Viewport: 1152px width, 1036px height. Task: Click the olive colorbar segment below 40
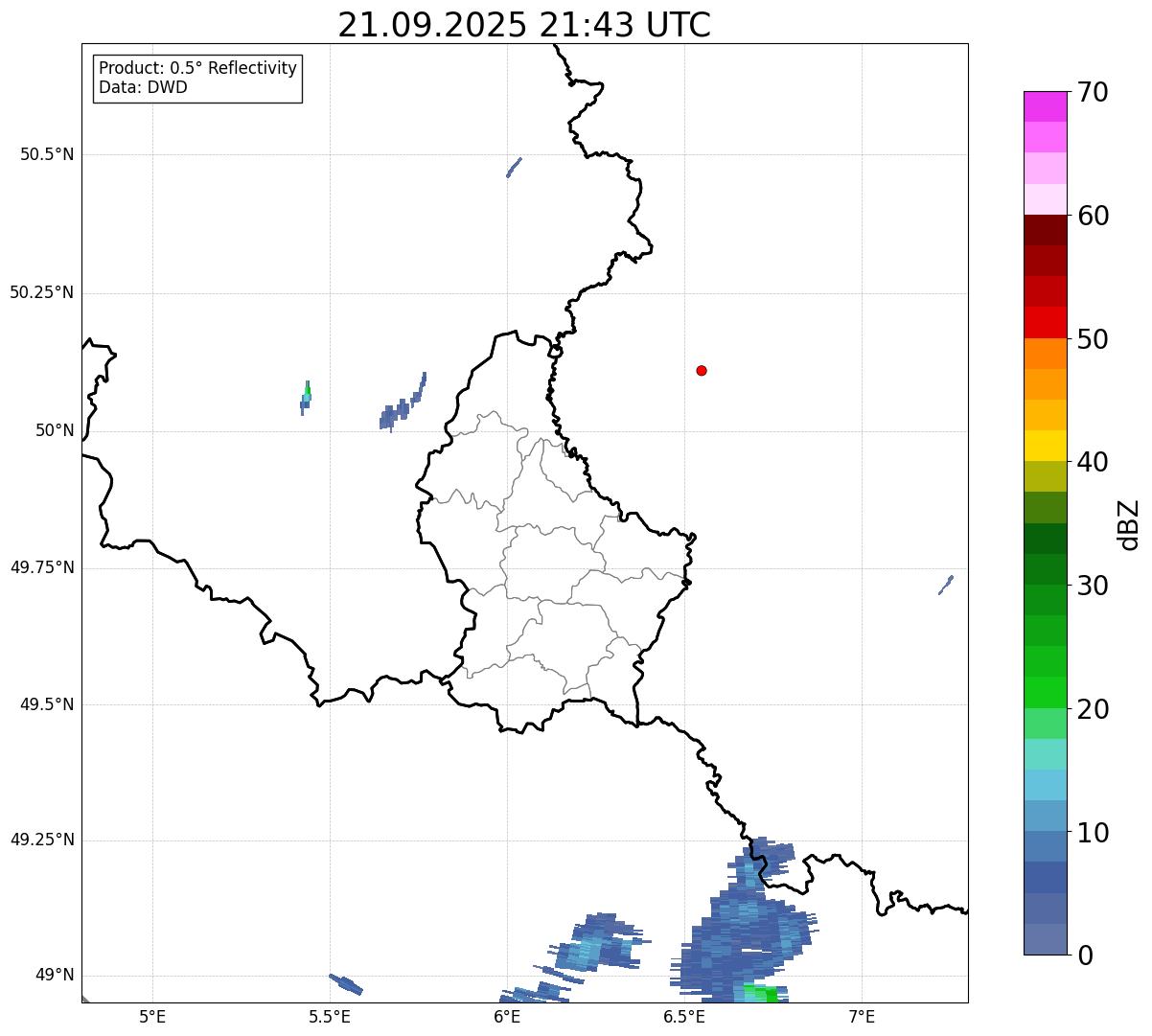(1045, 476)
